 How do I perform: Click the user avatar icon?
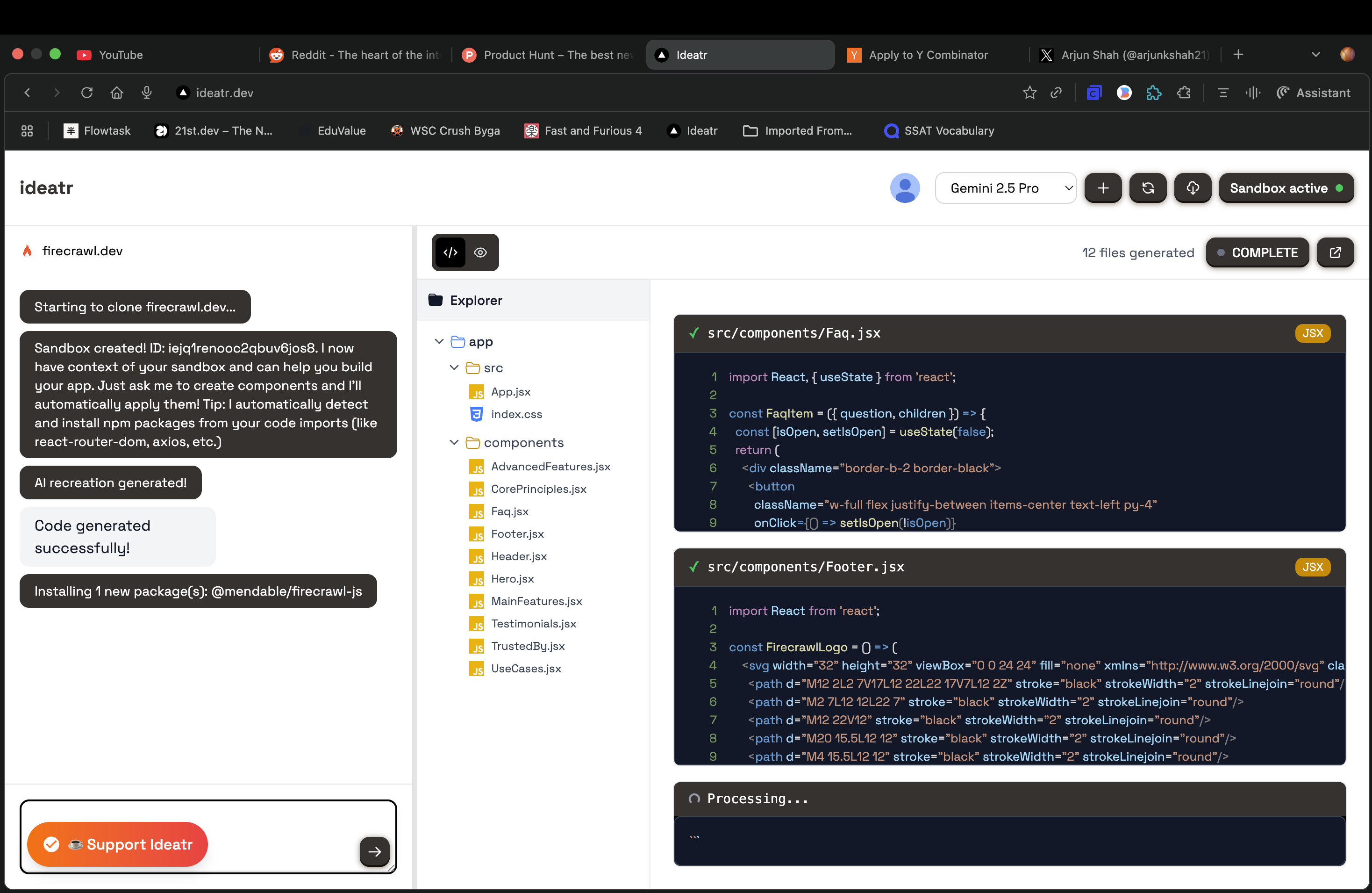905,188
